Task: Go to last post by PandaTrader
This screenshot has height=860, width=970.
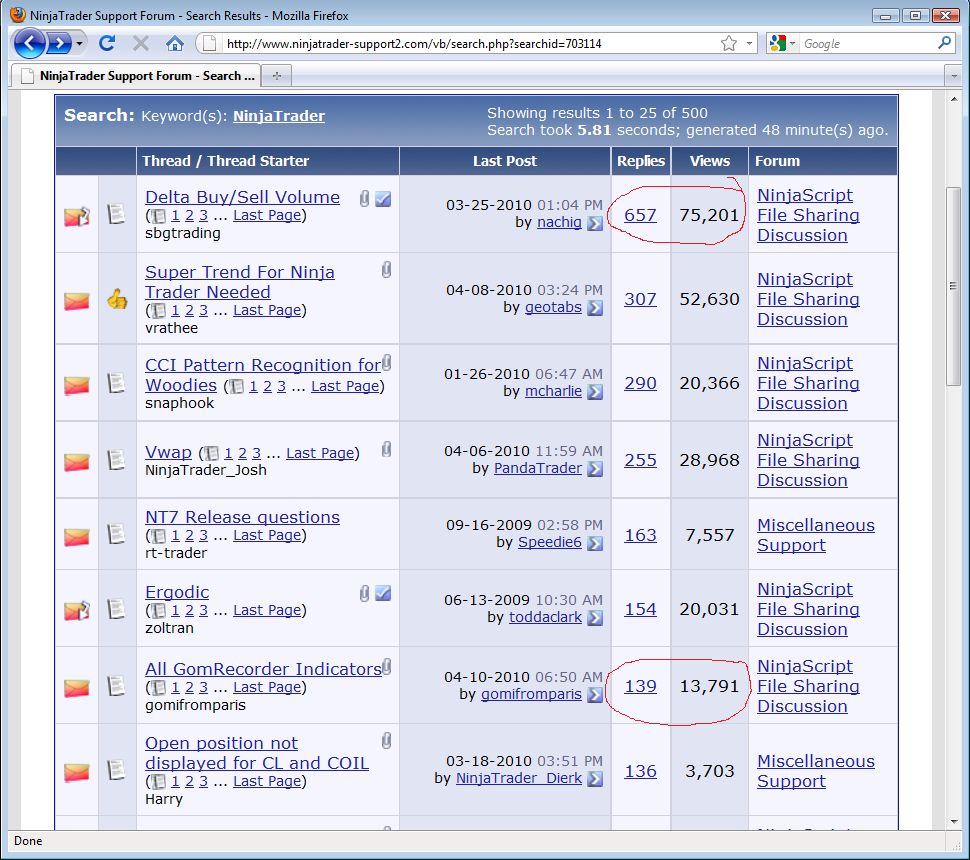Action: pyautogui.click(x=594, y=468)
